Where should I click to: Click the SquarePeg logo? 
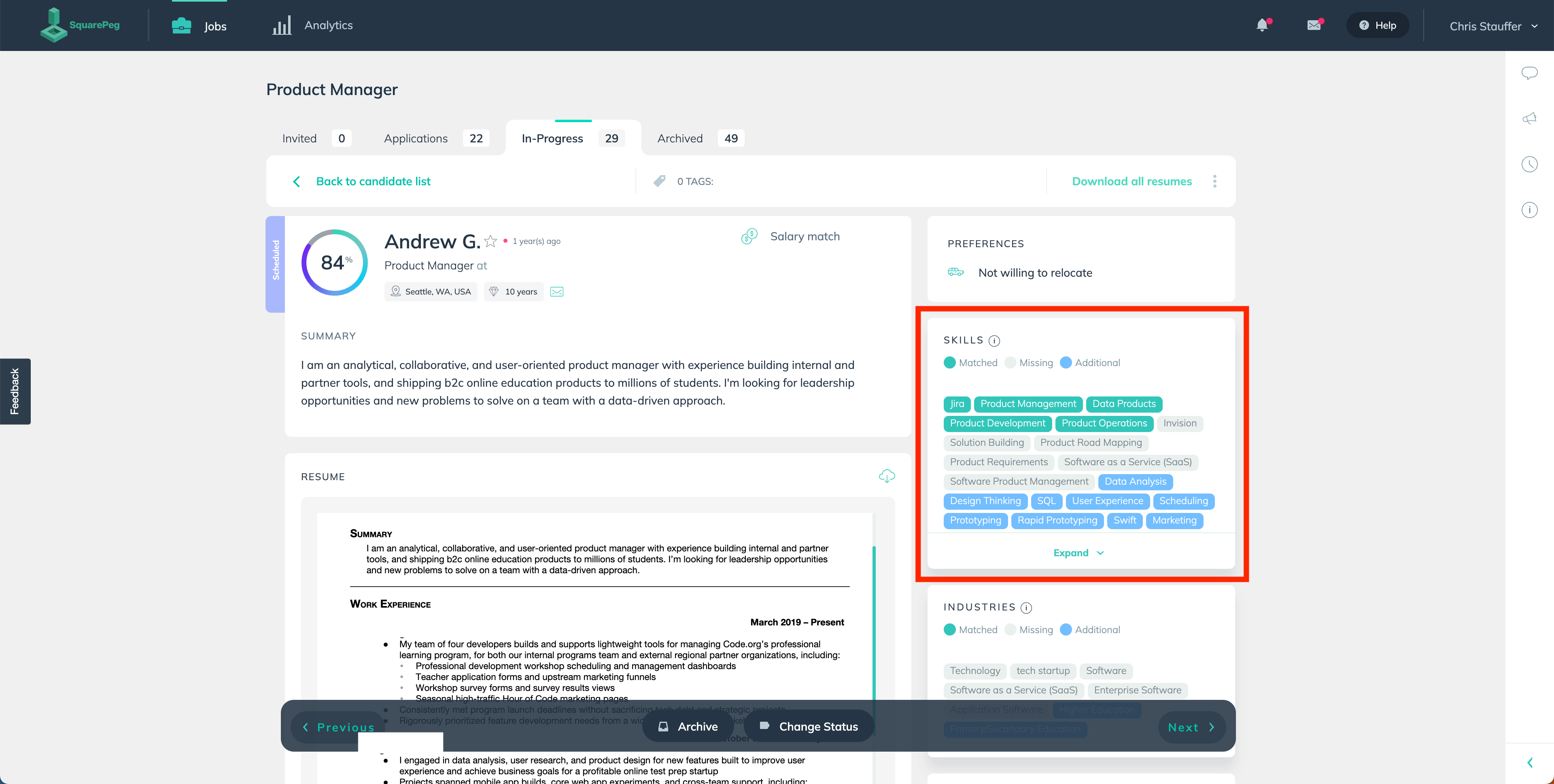(x=80, y=25)
